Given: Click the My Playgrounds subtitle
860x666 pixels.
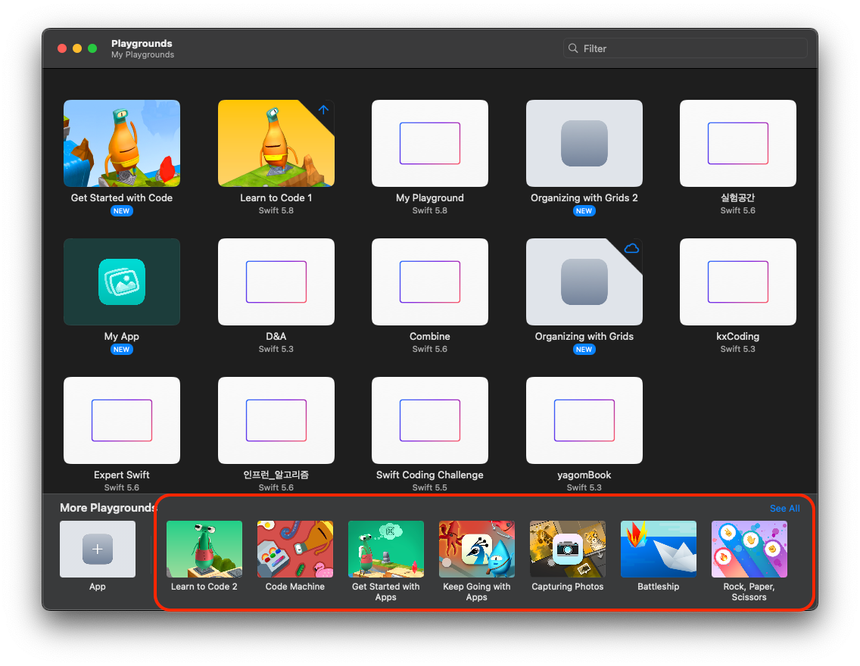Looking at the screenshot, I should tap(143, 55).
